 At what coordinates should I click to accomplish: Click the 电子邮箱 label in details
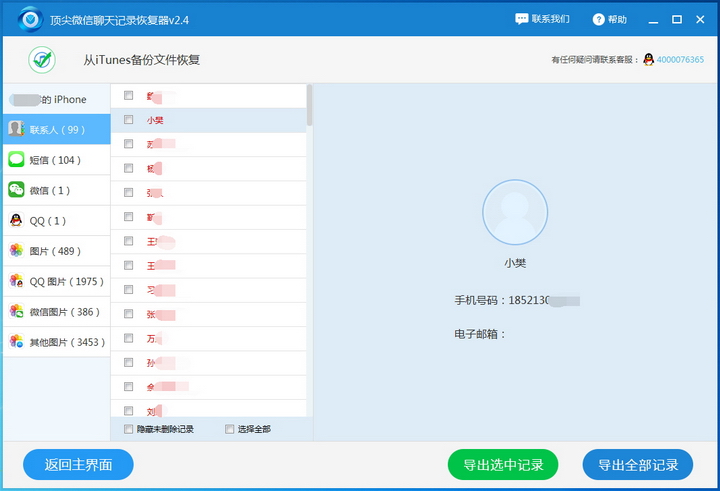[x=479, y=334]
